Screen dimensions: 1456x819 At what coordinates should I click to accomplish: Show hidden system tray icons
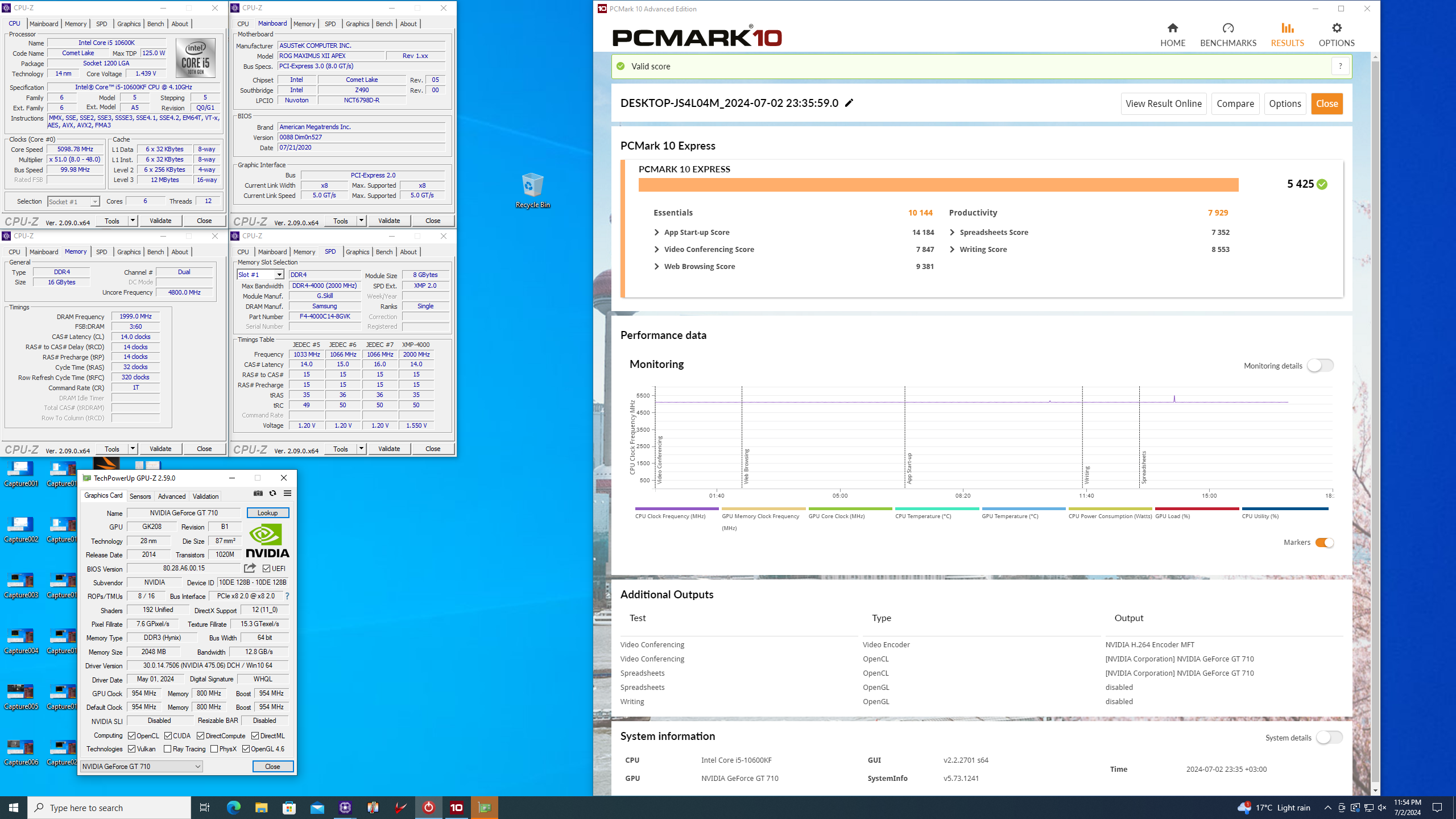coord(1327,808)
